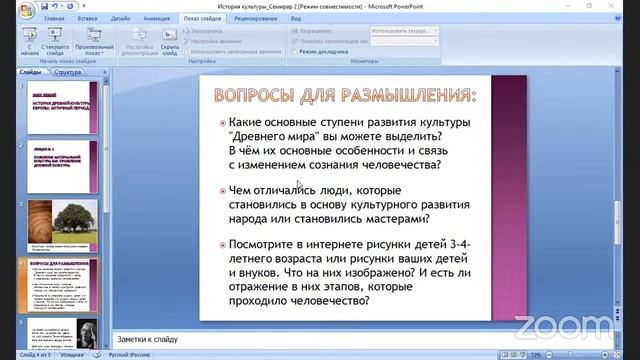
Task: Open the Рецензирование ribbon tab
Action: (256, 18)
